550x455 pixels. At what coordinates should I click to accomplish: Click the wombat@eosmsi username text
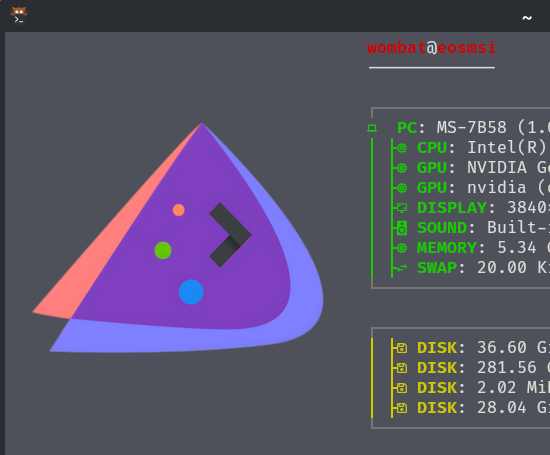(x=431, y=48)
